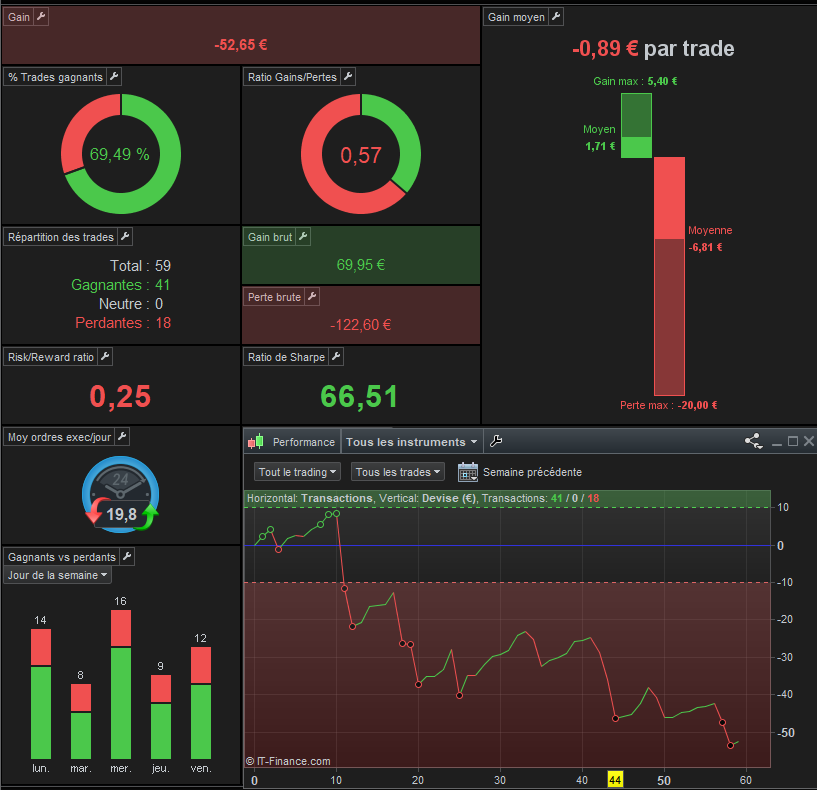Open Répartition des trades wrench settings
The image size is (817, 790).
(125, 237)
